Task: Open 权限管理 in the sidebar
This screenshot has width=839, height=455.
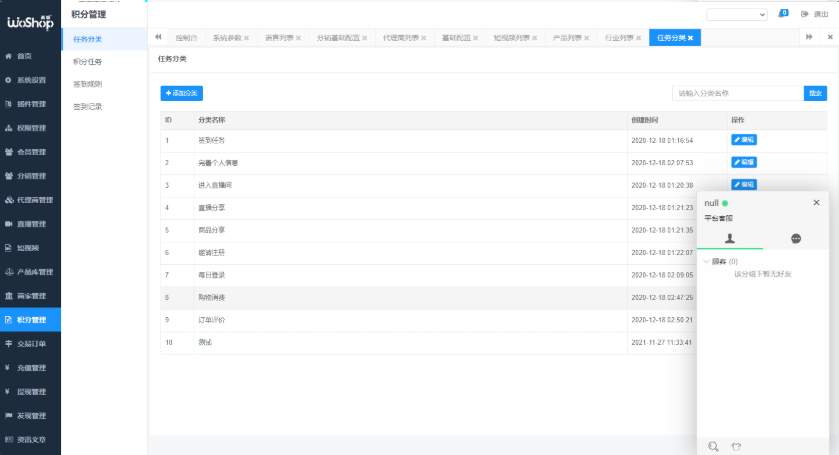Action: [30, 128]
